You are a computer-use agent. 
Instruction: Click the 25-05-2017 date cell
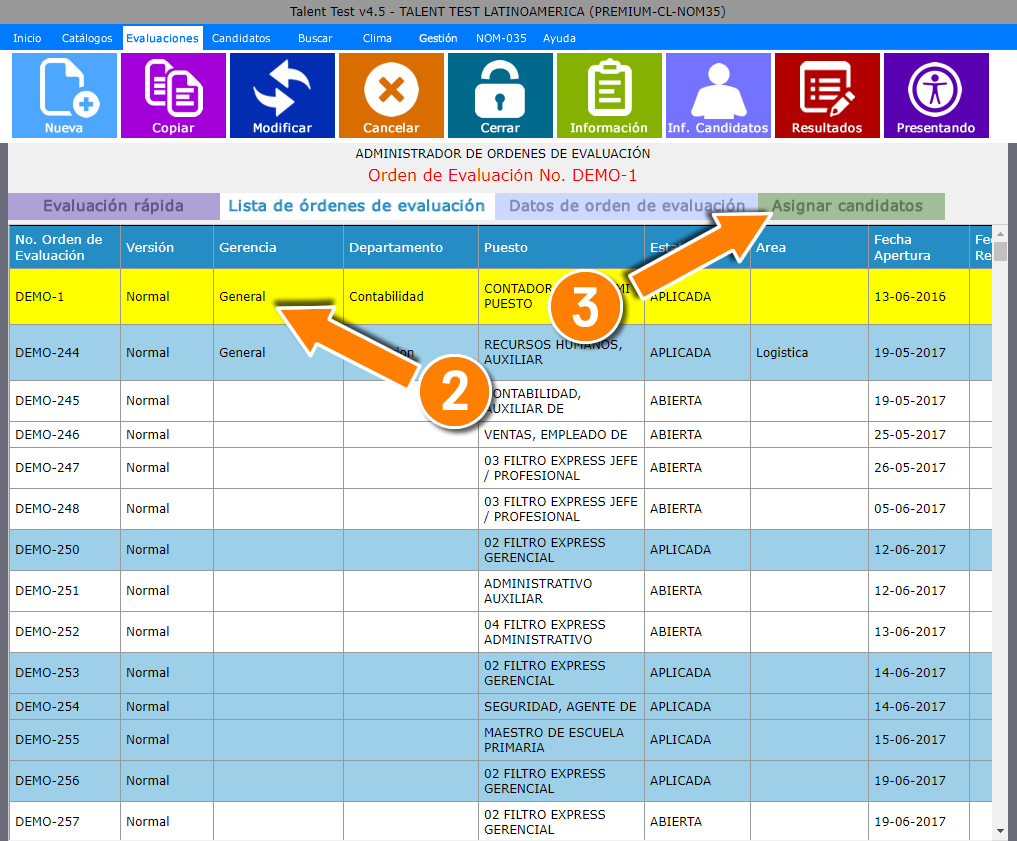(x=918, y=434)
